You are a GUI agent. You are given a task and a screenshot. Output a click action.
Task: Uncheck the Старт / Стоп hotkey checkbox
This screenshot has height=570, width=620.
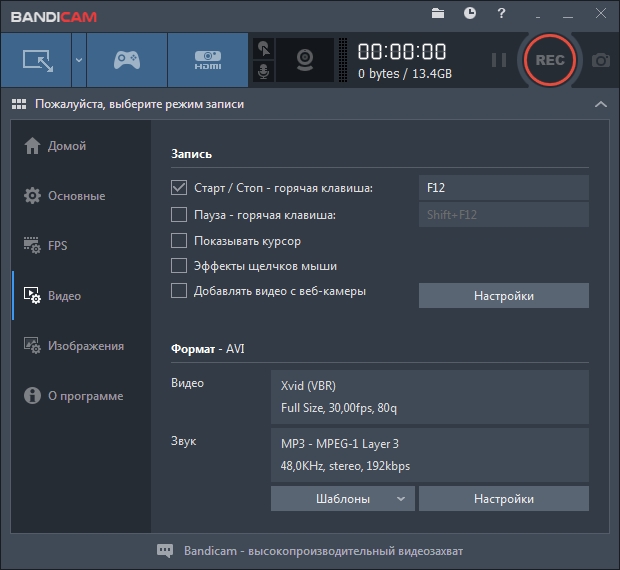point(179,188)
